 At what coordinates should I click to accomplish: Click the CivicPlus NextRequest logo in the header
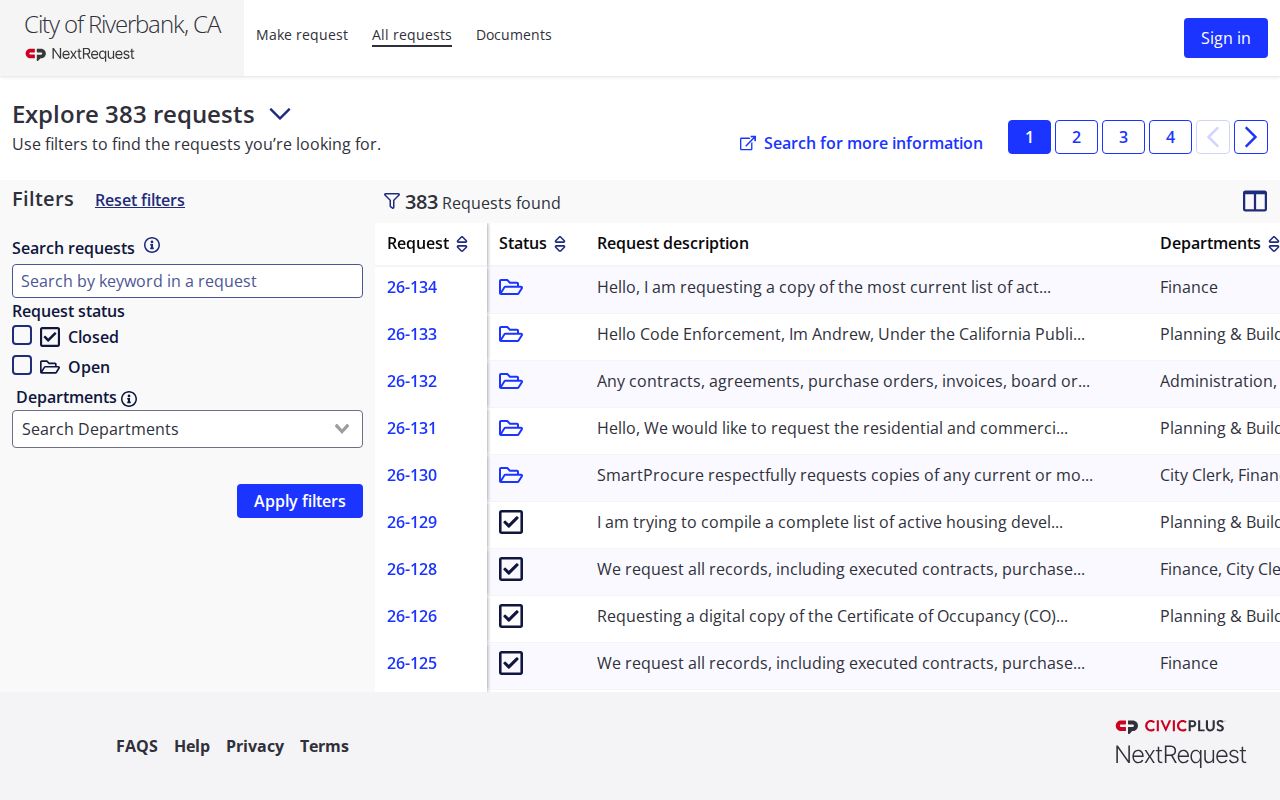[80, 54]
